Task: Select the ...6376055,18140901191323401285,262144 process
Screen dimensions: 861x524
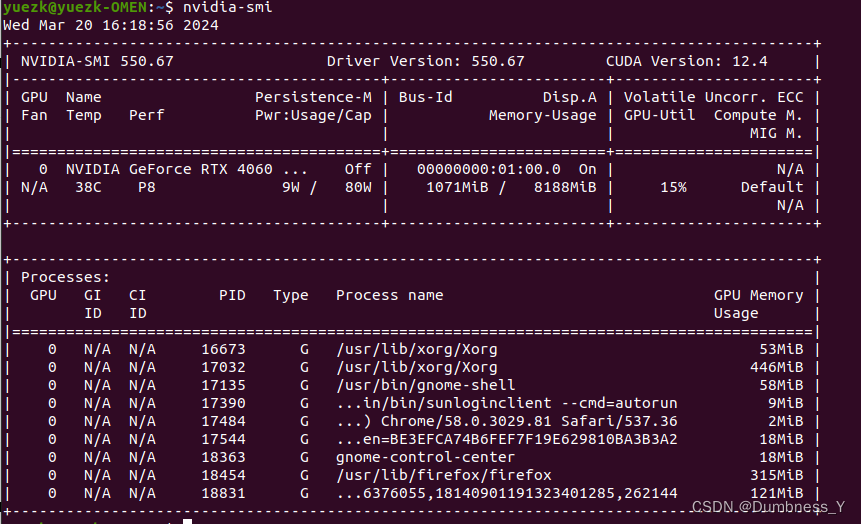Action: tap(507, 493)
